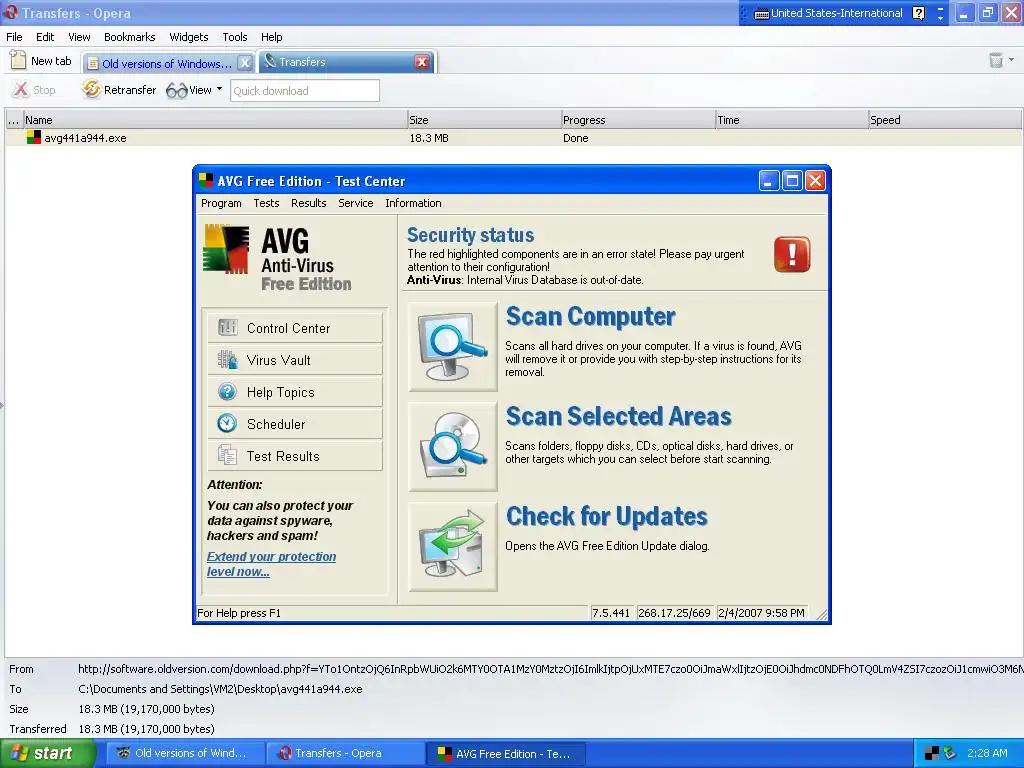This screenshot has height=768, width=1024.
Task: Sort transfers by Speed column
Action: 944,120
